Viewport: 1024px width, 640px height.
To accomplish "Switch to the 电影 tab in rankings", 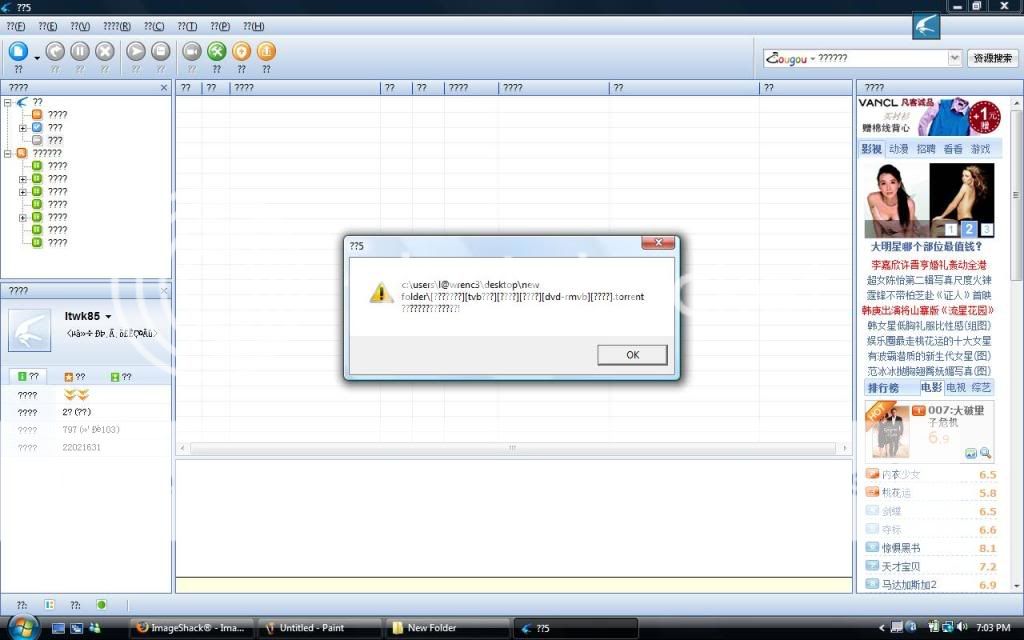I will tap(931, 388).
